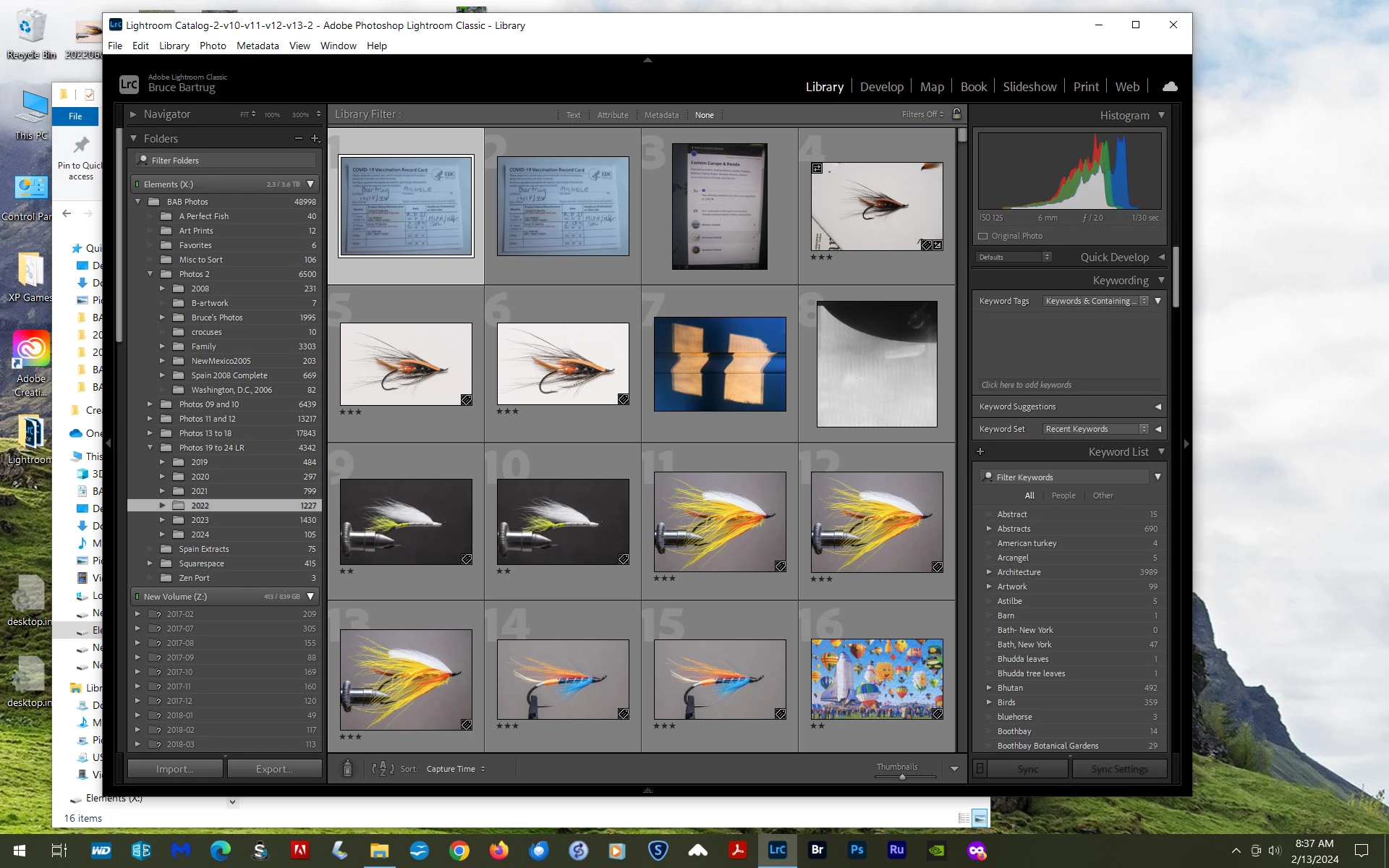Viewport: 1389px width, 868px height.
Task: Click plus icon beside Keyword List
Action: 980,451
